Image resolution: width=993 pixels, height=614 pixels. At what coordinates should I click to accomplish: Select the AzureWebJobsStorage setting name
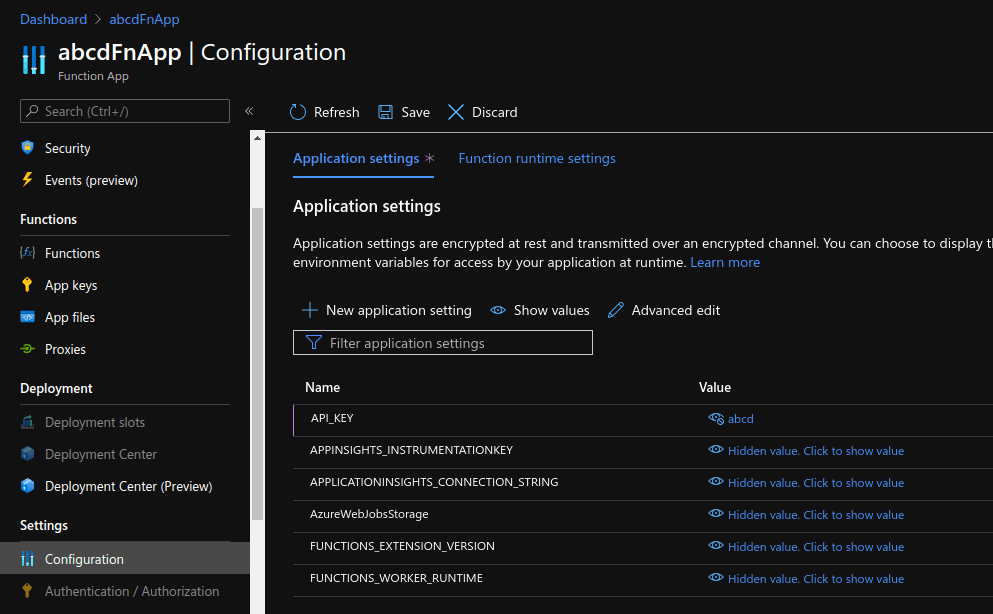click(x=369, y=514)
